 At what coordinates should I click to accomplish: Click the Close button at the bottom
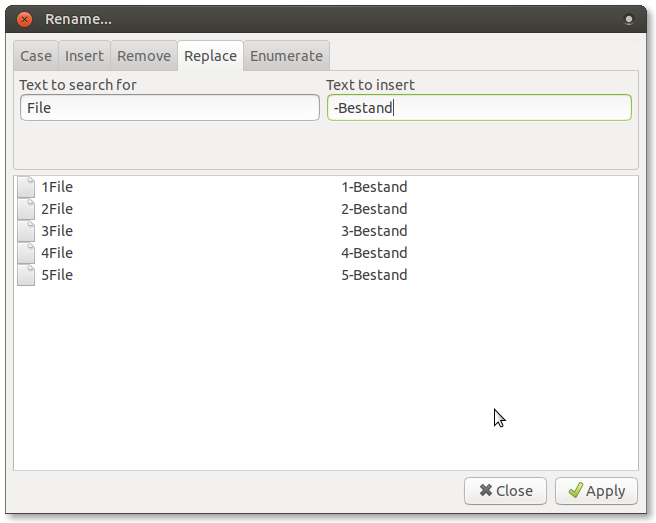click(x=505, y=491)
